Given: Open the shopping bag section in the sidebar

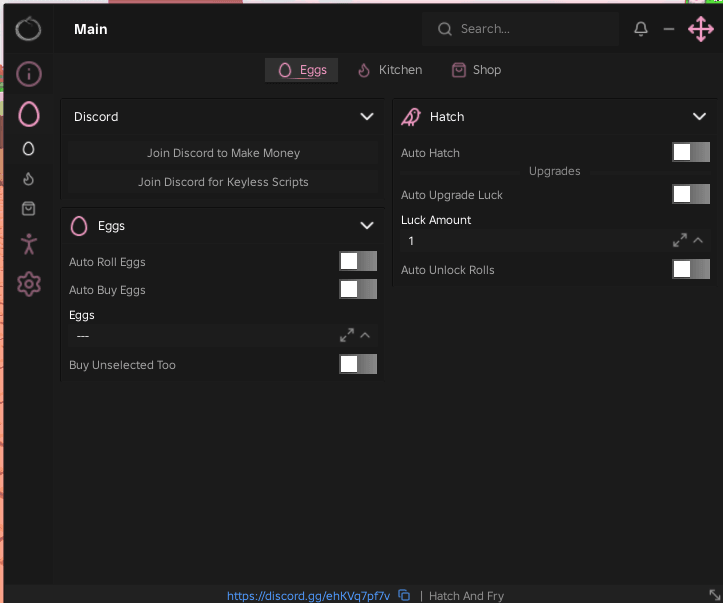Looking at the screenshot, I should click(29, 209).
